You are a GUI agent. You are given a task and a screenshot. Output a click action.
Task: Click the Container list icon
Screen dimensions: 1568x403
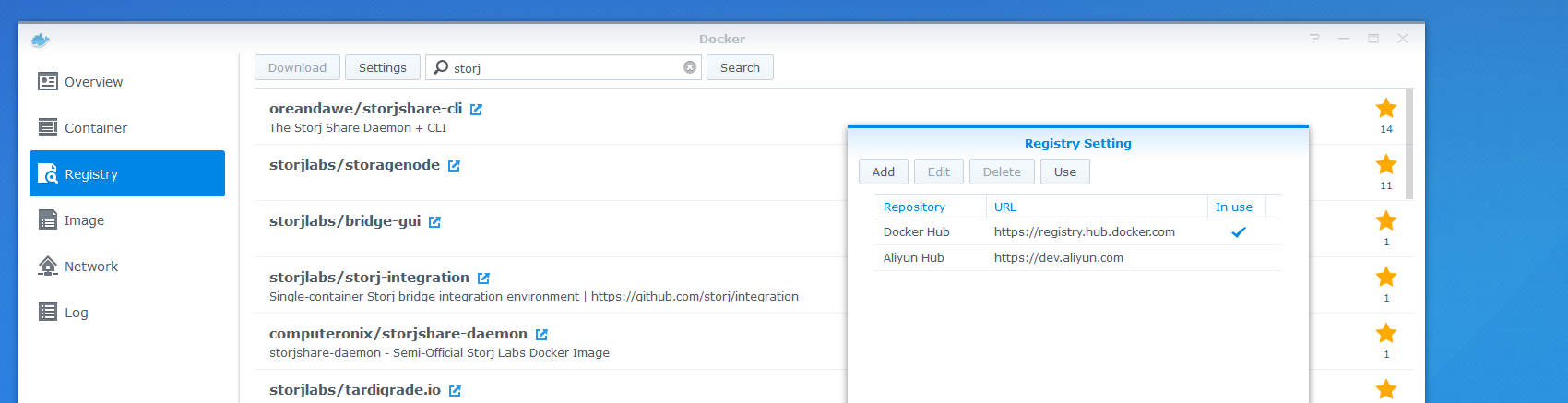[x=48, y=127]
